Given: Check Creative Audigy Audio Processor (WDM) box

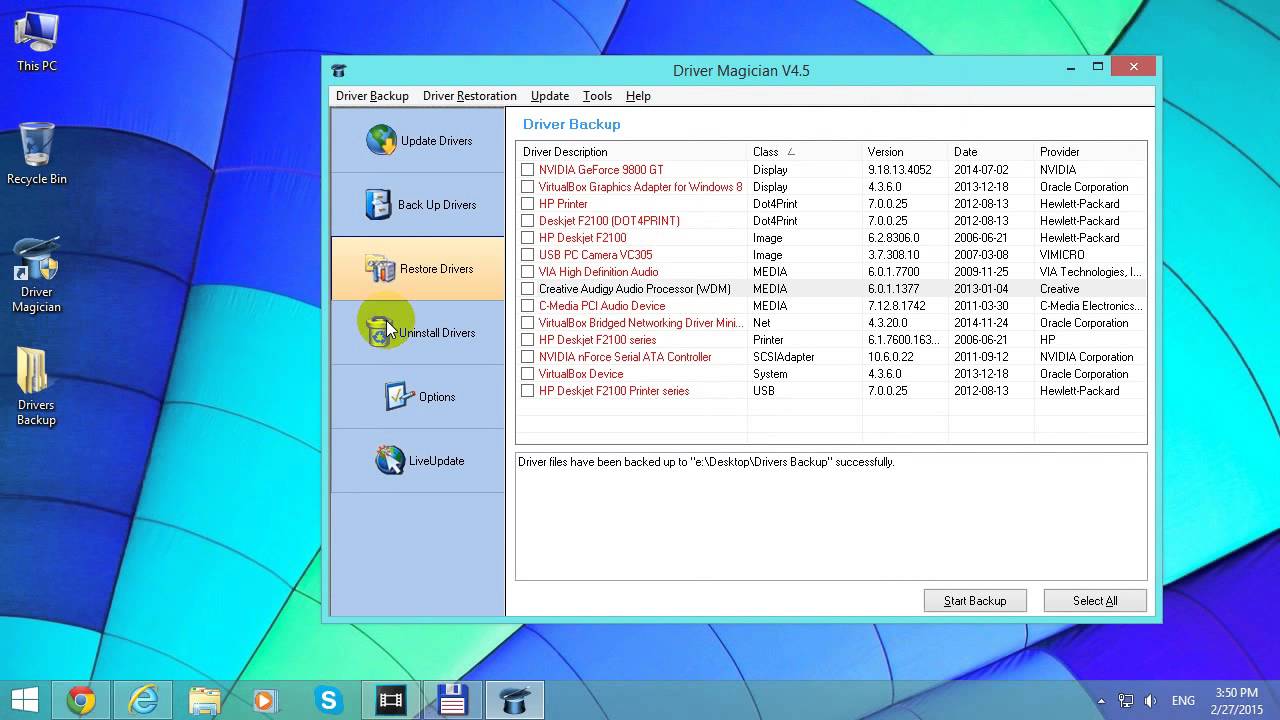Looking at the screenshot, I should click(527, 289).
